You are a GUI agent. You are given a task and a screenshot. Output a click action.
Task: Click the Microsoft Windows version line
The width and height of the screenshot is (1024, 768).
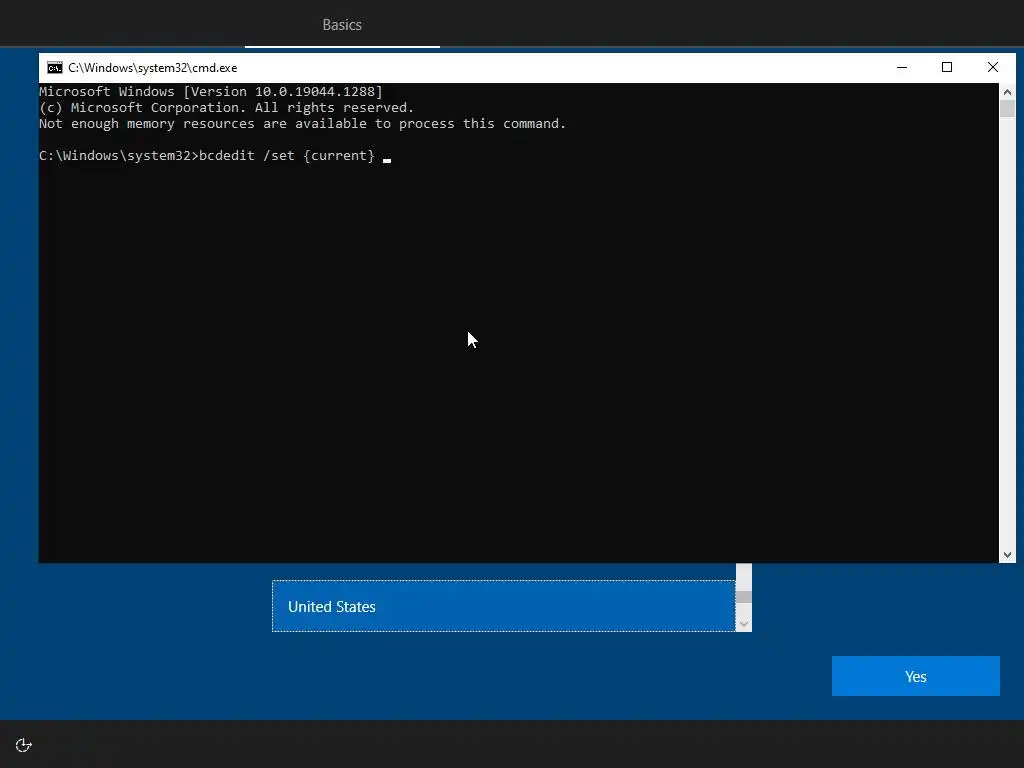[211, 91]
